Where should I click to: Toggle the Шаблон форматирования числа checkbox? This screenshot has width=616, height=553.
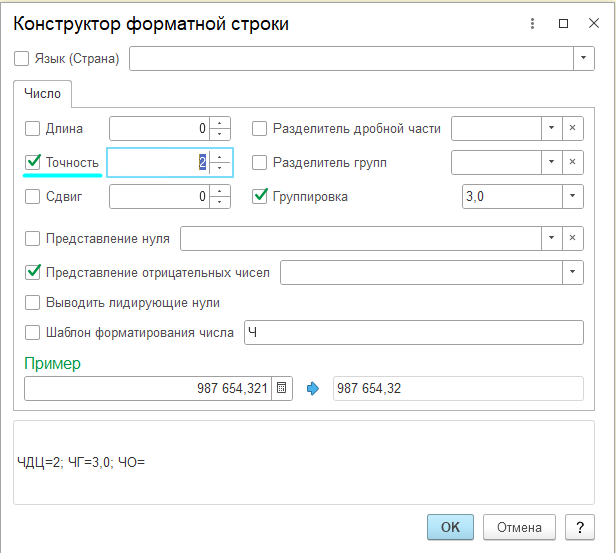32,333
